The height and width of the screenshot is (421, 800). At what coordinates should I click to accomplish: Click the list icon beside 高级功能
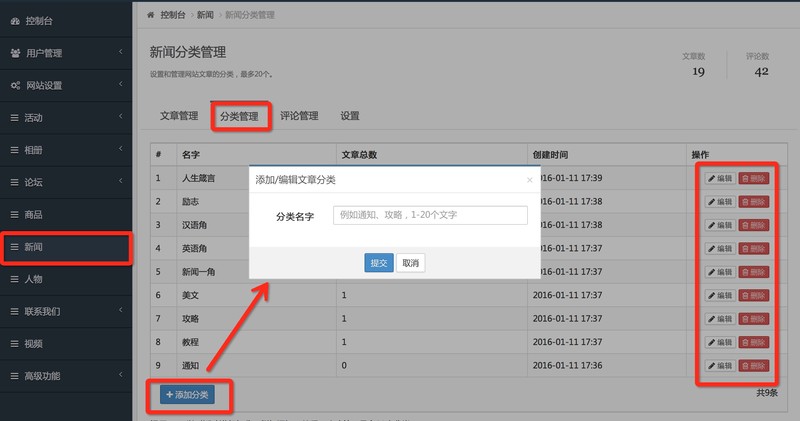(x=15, y=376)
